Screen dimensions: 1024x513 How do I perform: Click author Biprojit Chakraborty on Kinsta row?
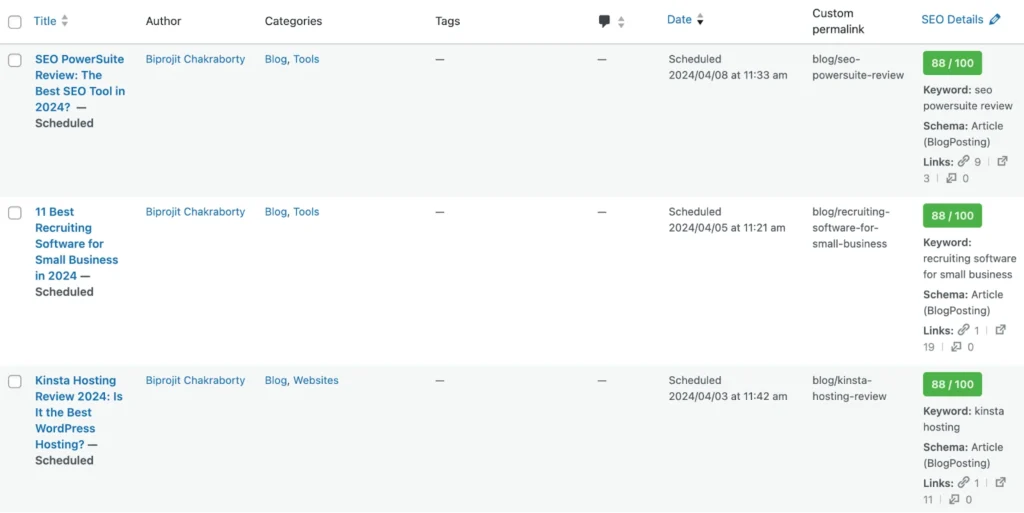point(195,380)
